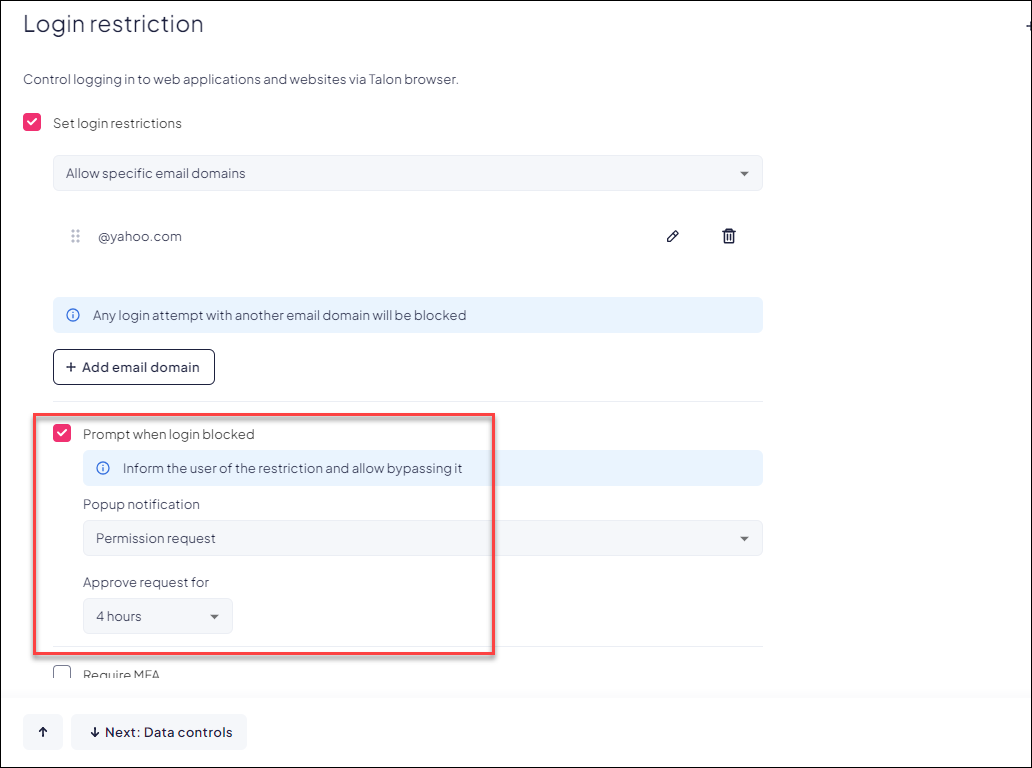The height and width of the screenshot is (768, 1032).
Task: Open the 4 hours approval duration dropdown
Action: (157, 616)
